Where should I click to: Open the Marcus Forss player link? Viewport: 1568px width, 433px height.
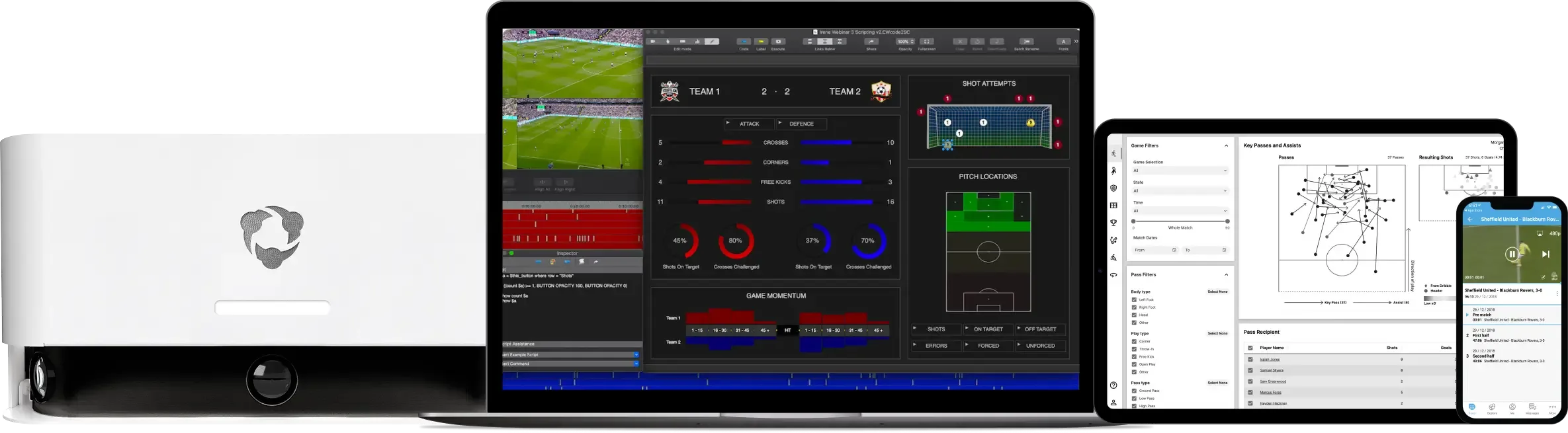[1270, 393]
